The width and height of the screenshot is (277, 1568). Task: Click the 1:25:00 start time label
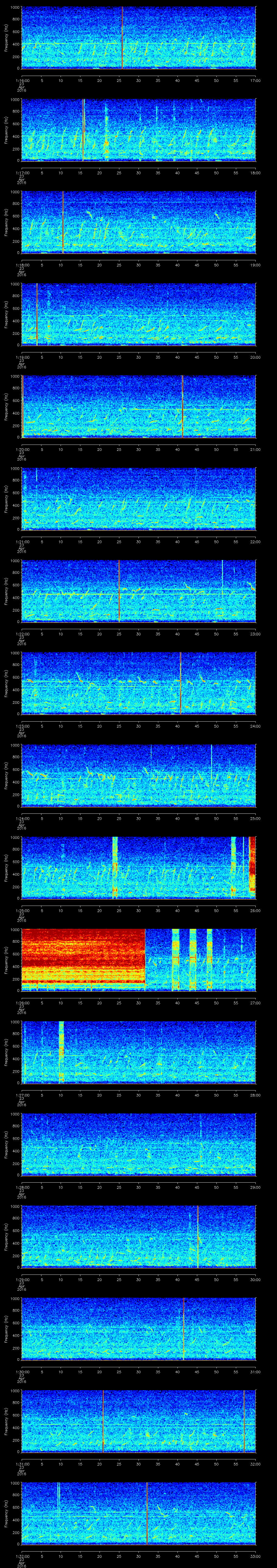pos(22,910)
